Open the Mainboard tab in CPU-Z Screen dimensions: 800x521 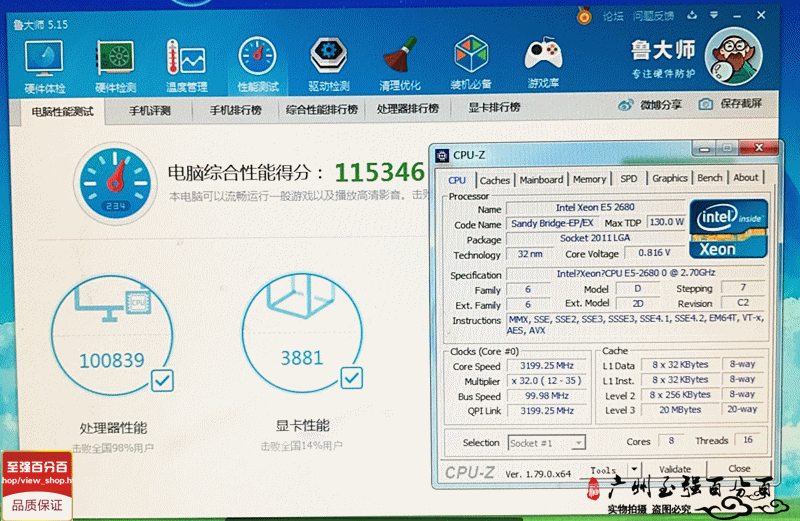541,180
